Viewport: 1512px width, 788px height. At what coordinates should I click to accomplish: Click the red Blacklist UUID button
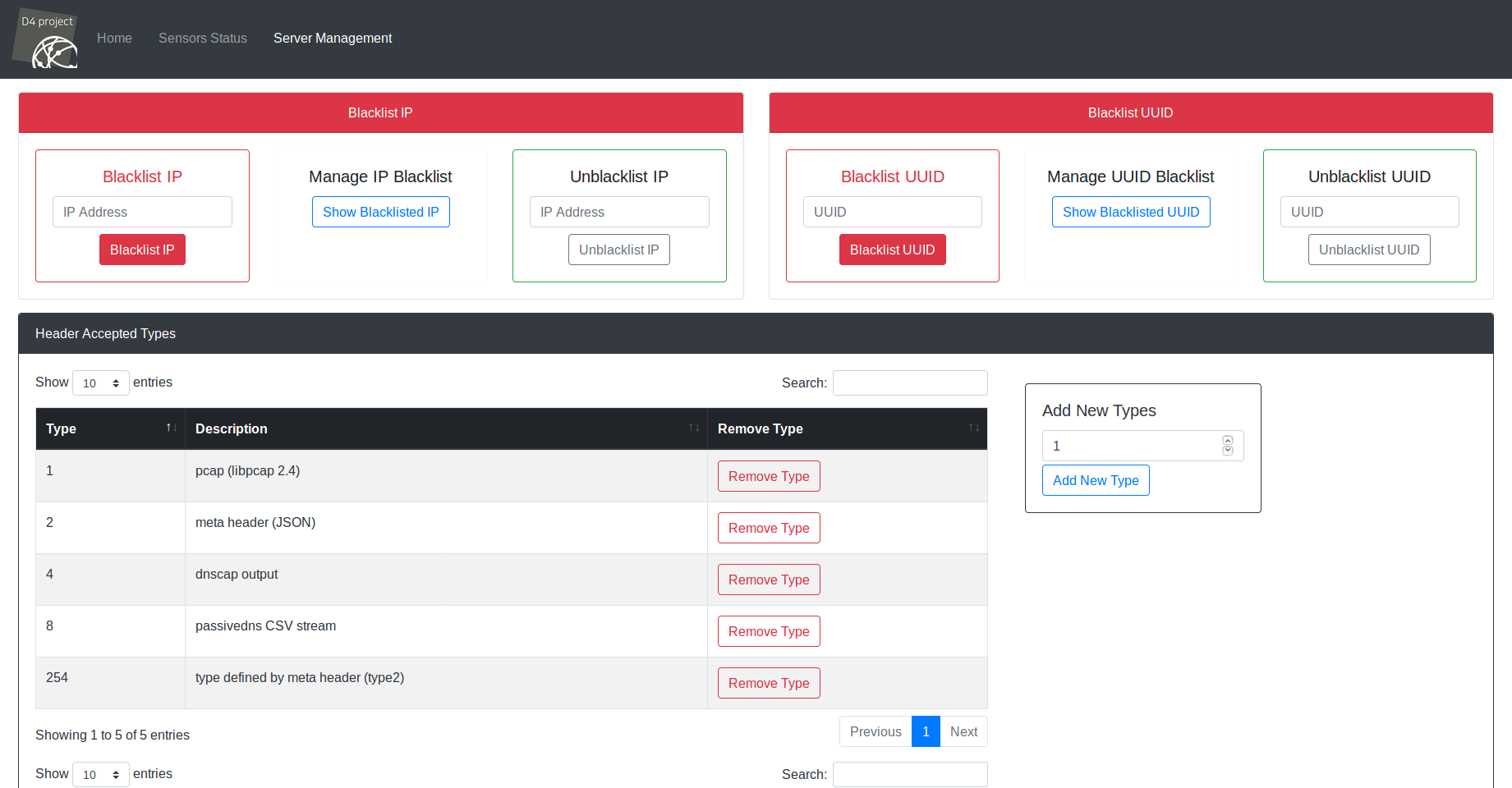[x=892, y=250]
